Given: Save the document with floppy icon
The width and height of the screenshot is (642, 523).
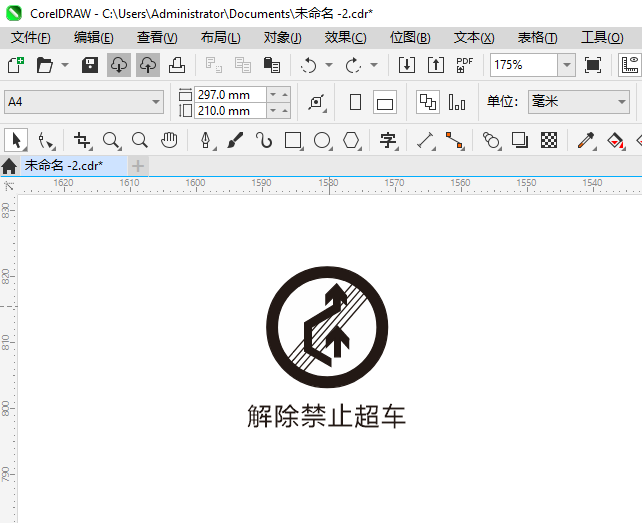Looking at the screenshot, I should pyautogui.click(x=90, y=65).
